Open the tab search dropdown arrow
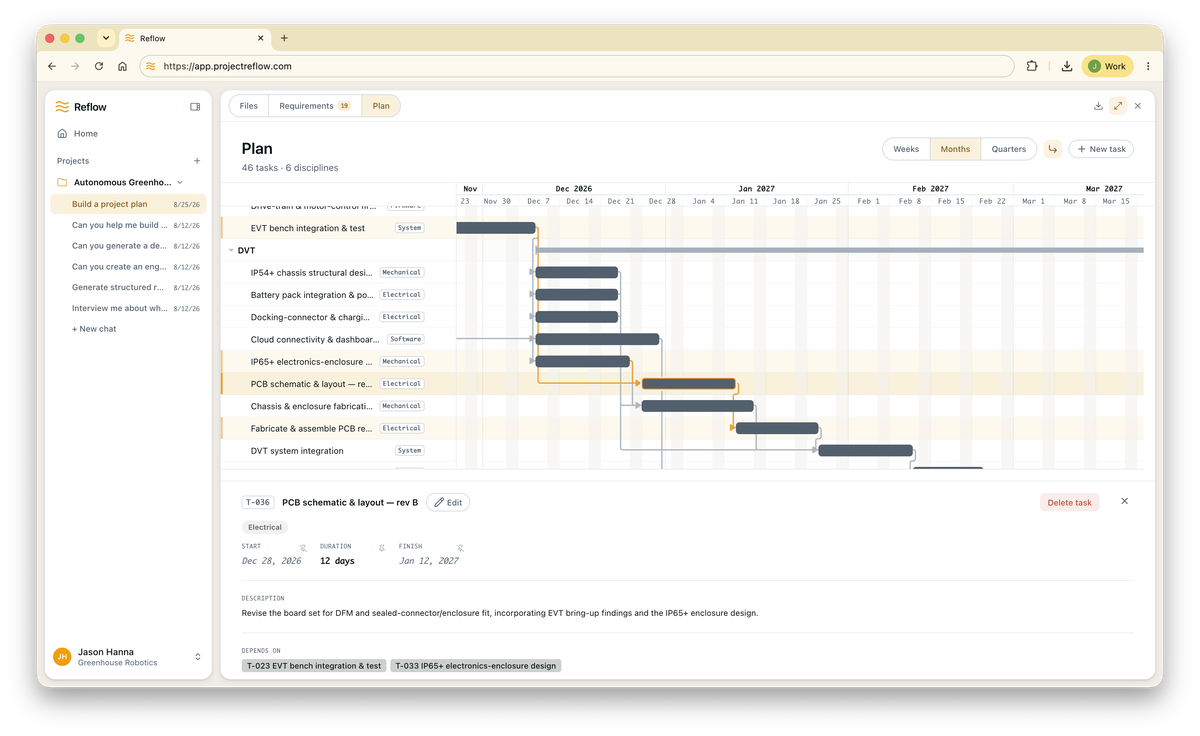 [106, 38]
